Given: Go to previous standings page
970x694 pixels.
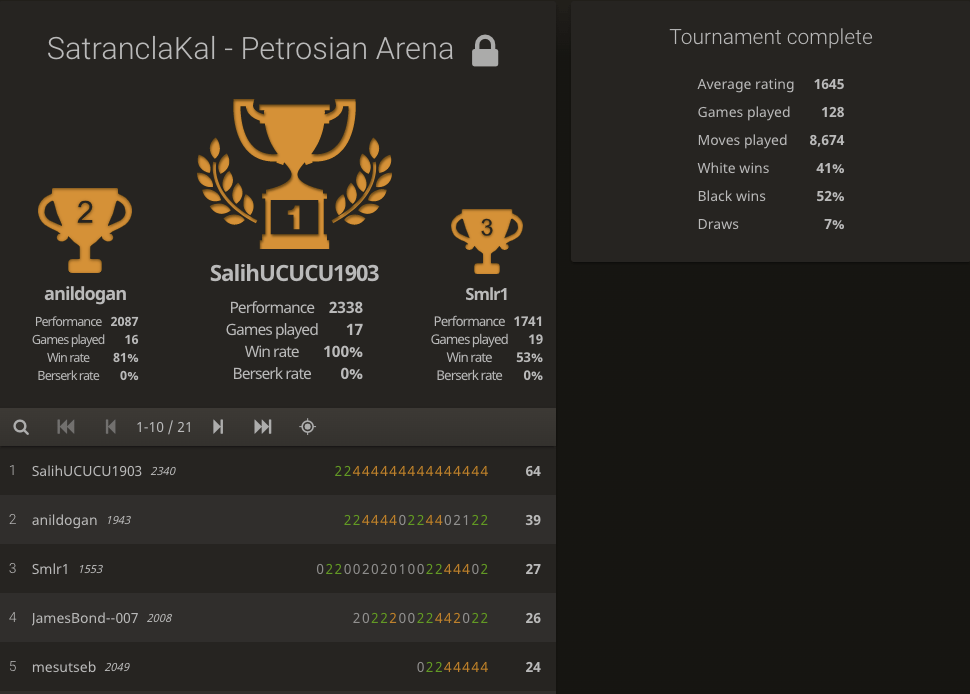Looking at the screenshot, I should (x=111, y=427).
